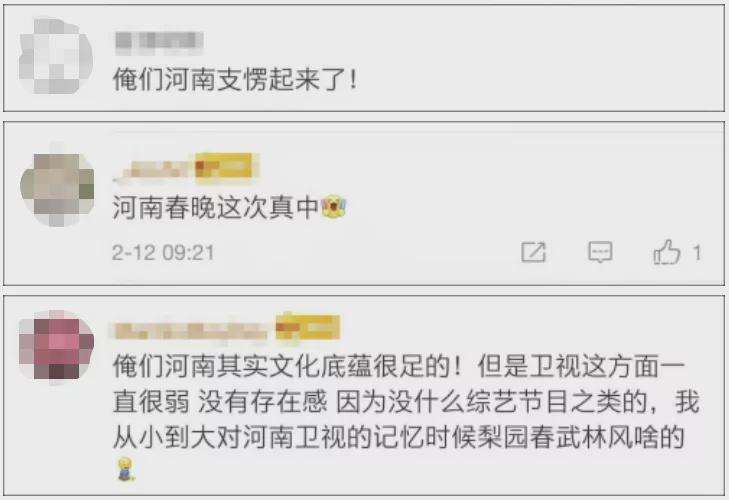Open first commenter's pixelated gray avatar
Viewport: 729px width, 500px height.
click(x=56, y=55)
